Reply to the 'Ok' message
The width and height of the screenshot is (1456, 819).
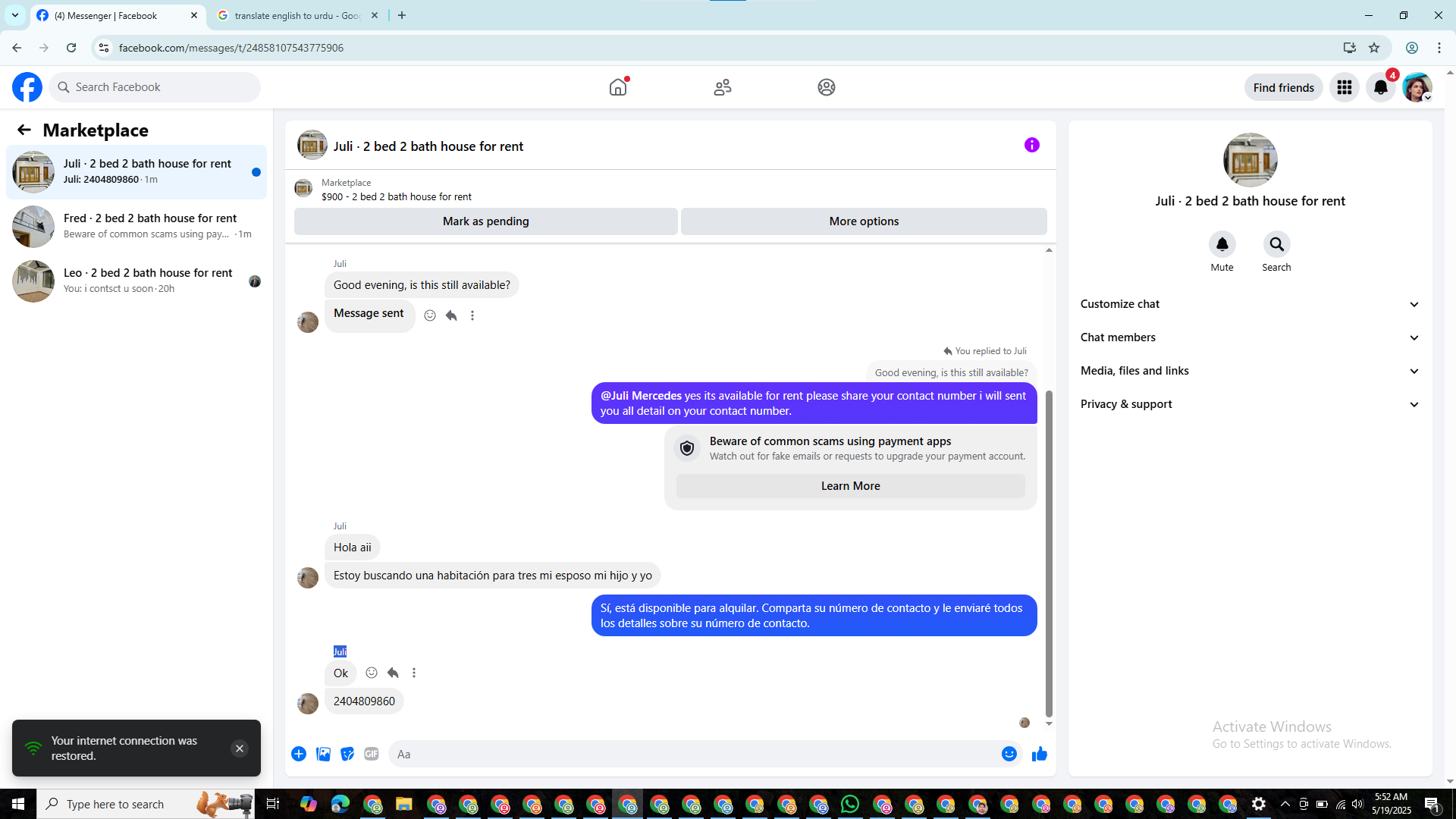click(x=393, y=673)
